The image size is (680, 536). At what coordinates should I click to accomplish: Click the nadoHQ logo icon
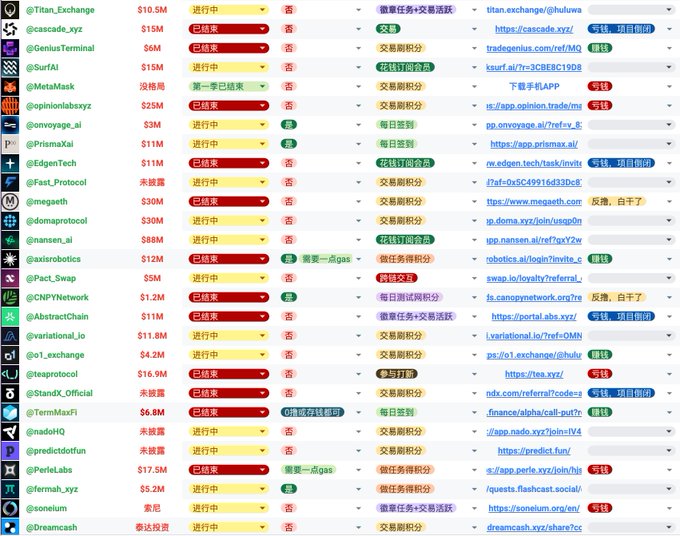10,431
